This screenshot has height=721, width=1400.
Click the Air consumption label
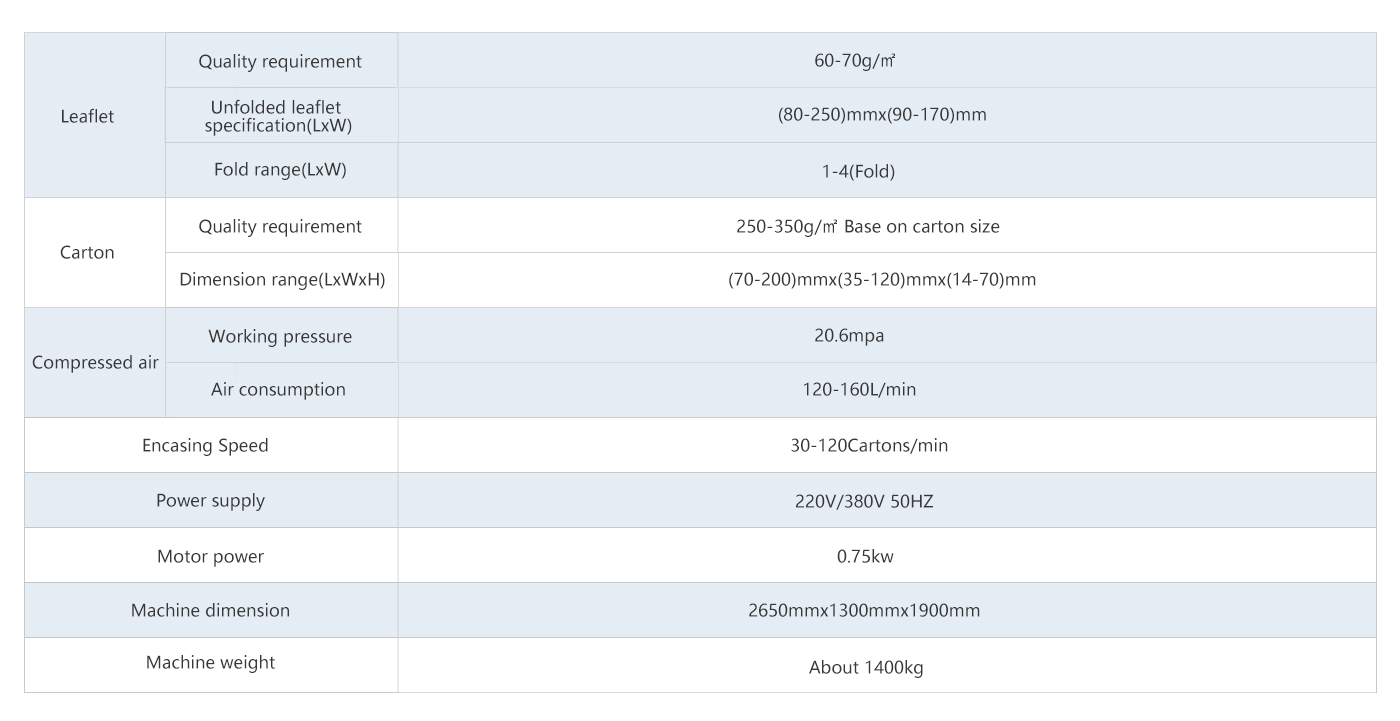(278, 390)
